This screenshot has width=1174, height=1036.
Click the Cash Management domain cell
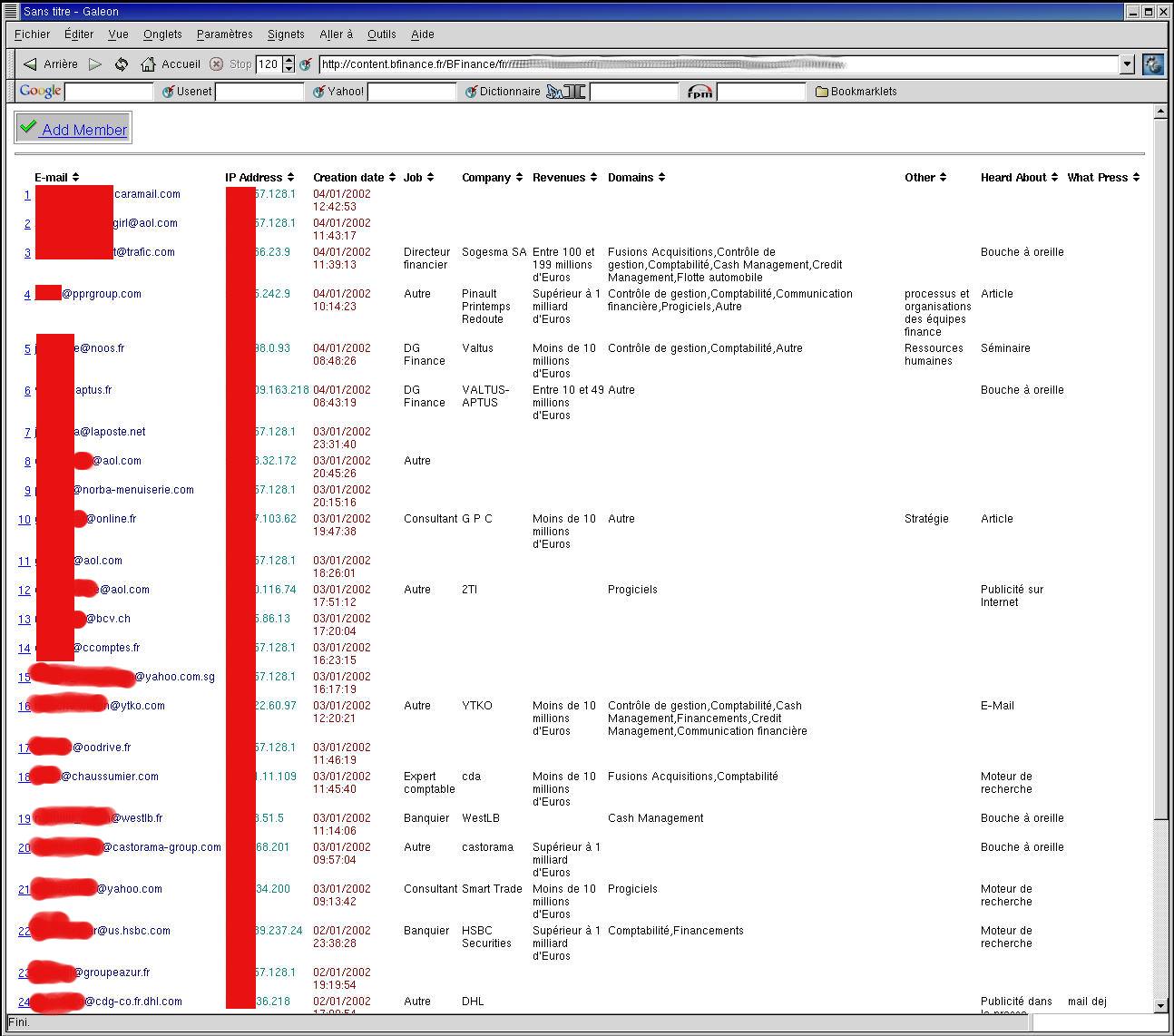[x=655, y=818]
